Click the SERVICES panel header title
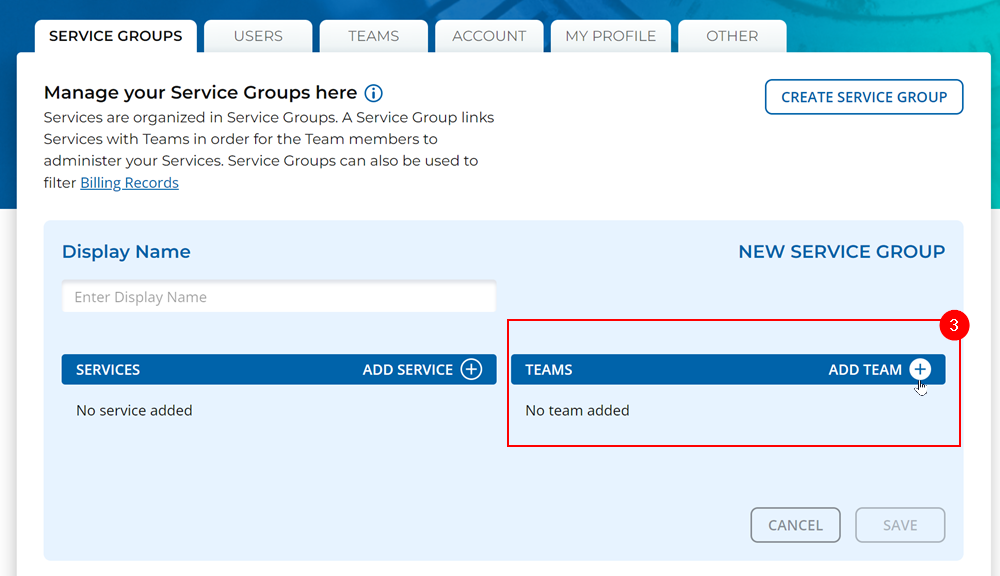The image size is (1000, 576). point(108,370)
